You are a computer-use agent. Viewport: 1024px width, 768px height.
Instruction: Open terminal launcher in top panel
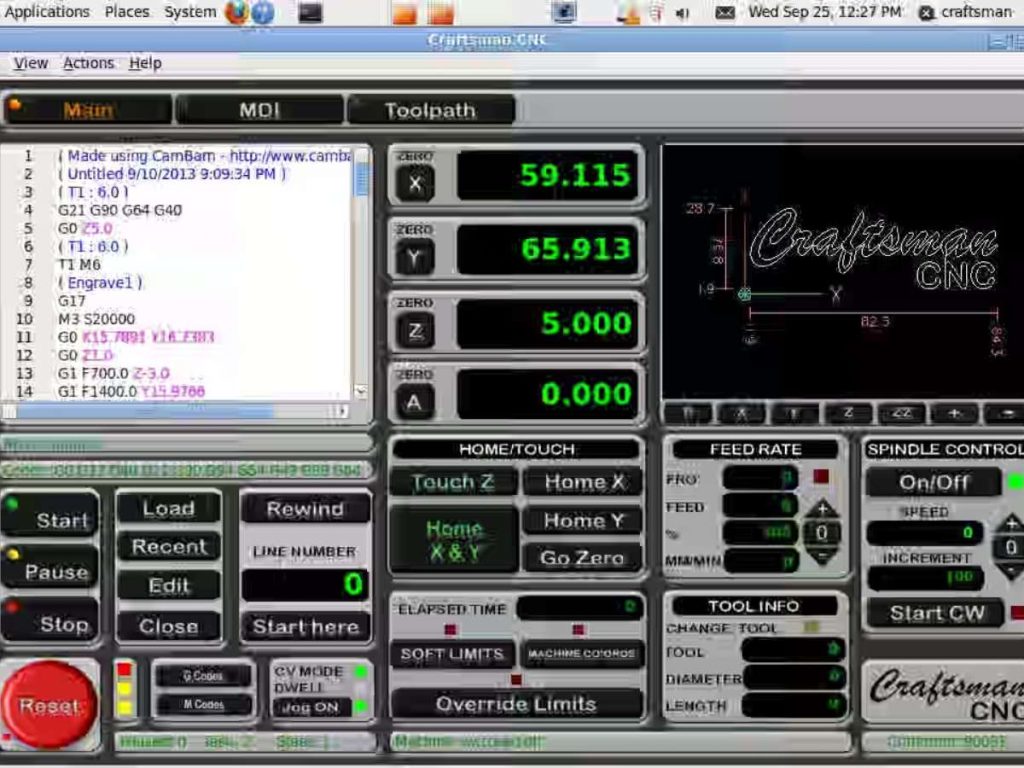(310, 12)
